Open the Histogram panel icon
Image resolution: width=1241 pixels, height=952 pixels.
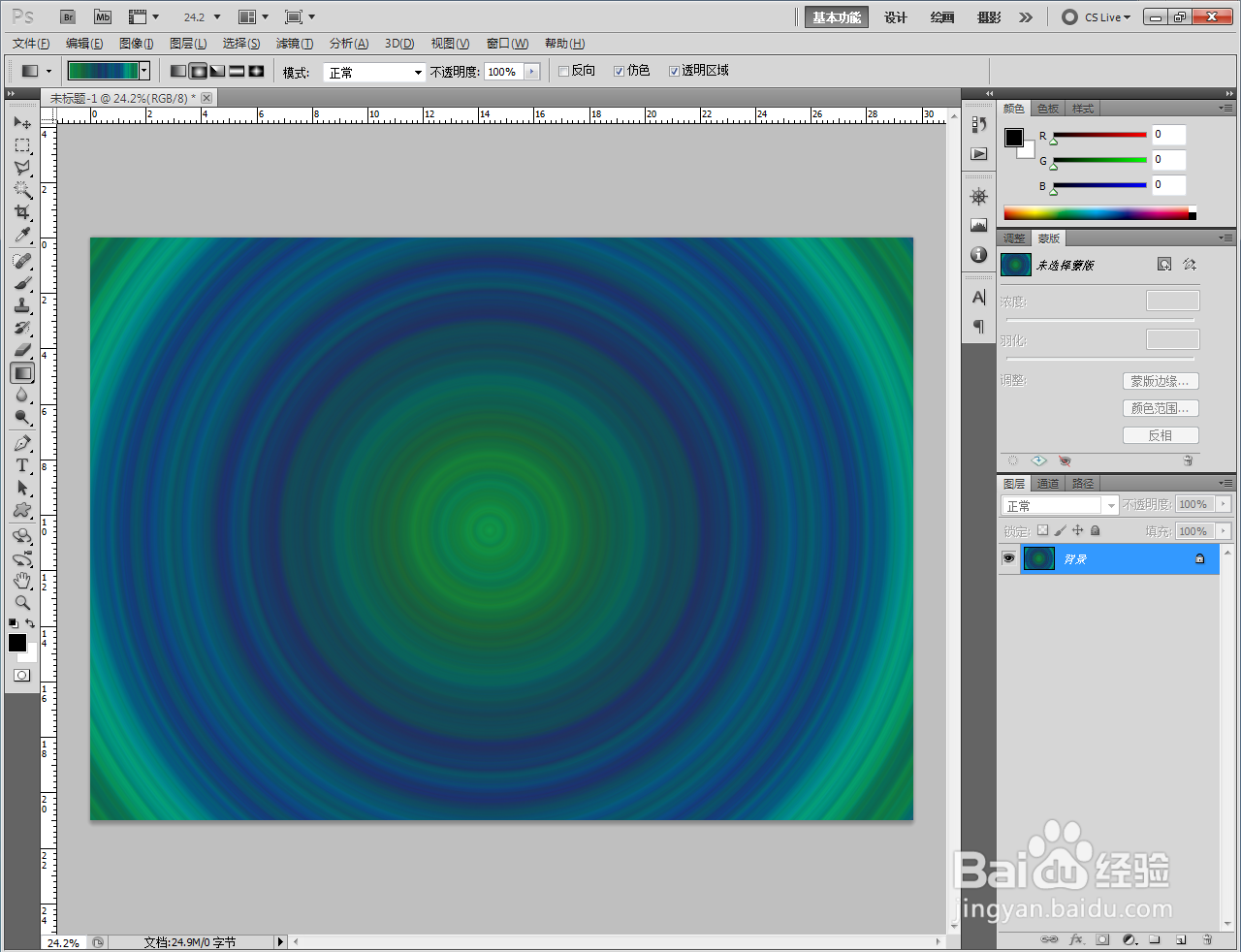click(979, 226)
